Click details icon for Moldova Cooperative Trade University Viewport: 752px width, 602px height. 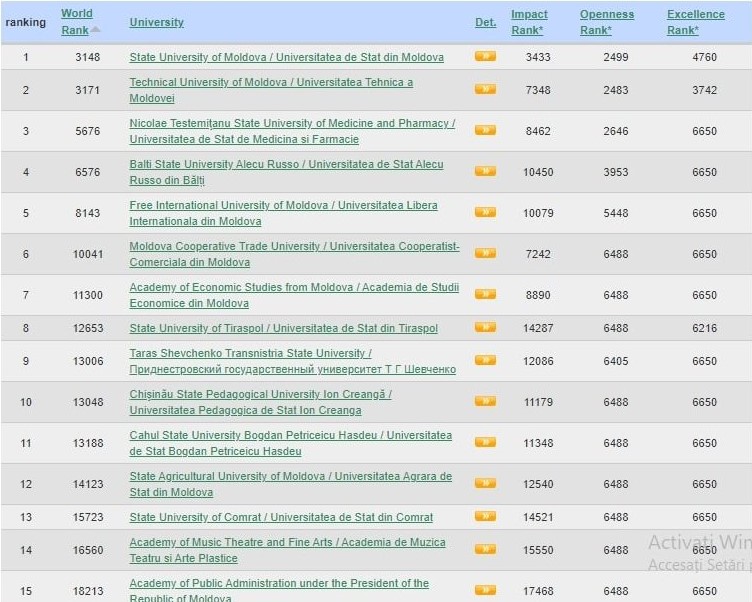pyautogui.click(x=485, y=253)
